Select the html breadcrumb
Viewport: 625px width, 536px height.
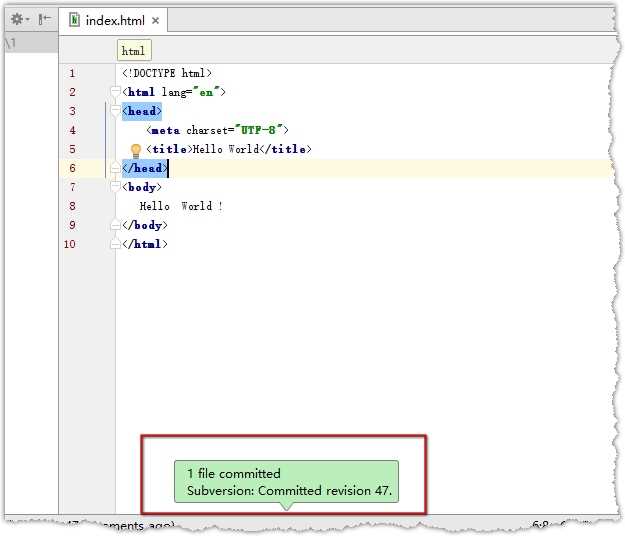[x=134, y=51]
